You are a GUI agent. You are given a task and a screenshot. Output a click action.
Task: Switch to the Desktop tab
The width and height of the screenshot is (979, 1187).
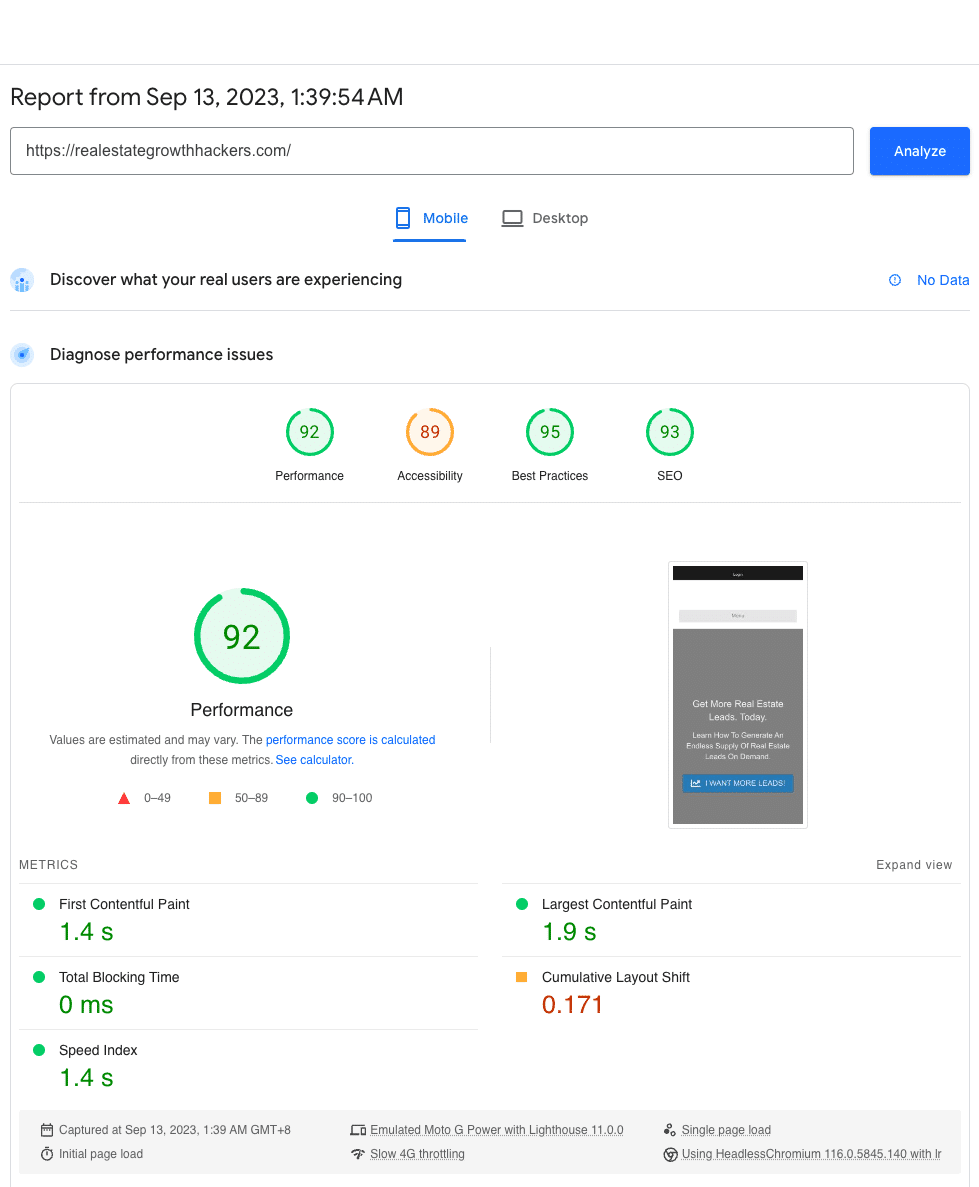pyautogui.click(x=545, y=218)
